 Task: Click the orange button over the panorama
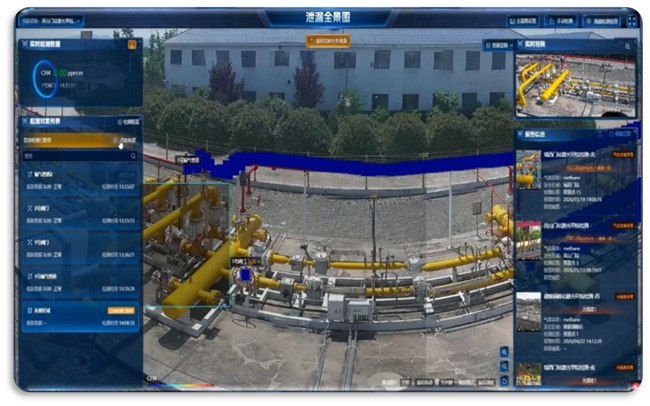328,41
